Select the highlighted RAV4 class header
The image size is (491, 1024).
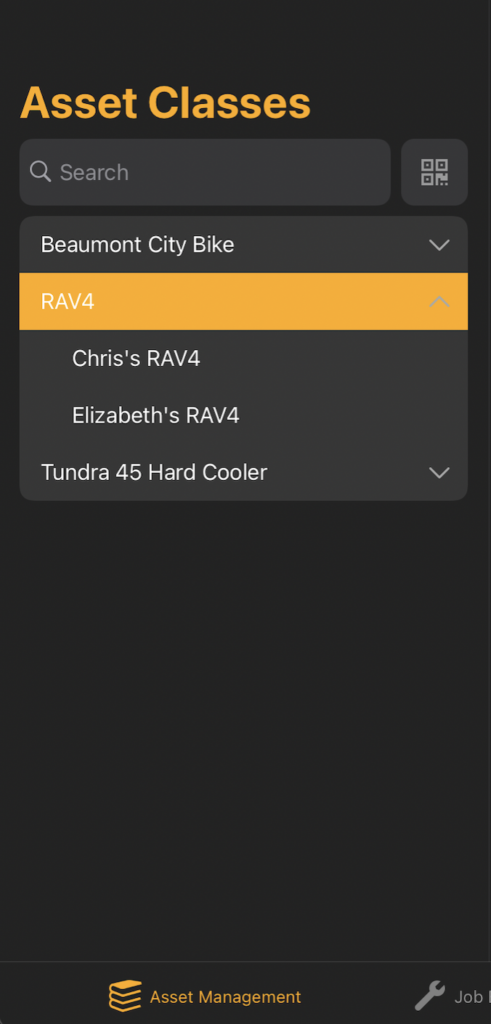244,302
